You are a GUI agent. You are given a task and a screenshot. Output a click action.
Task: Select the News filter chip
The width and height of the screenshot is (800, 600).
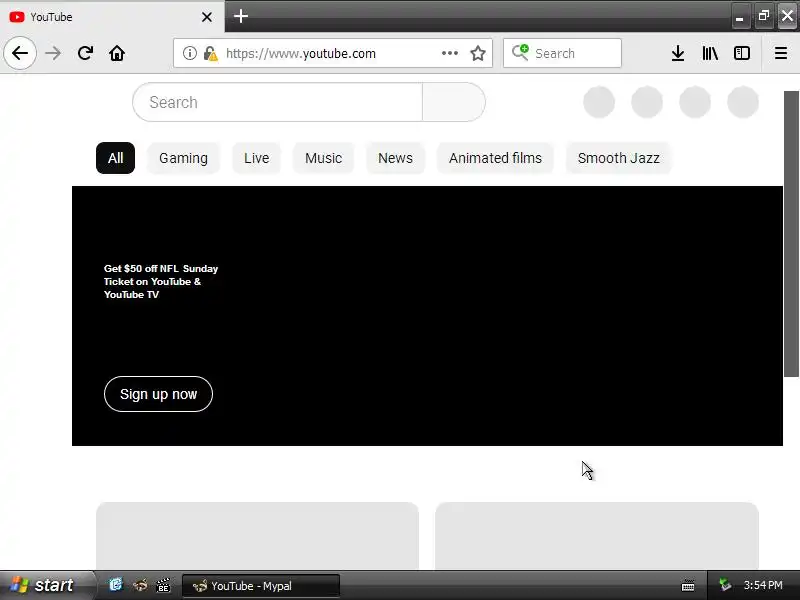[395, 158]
